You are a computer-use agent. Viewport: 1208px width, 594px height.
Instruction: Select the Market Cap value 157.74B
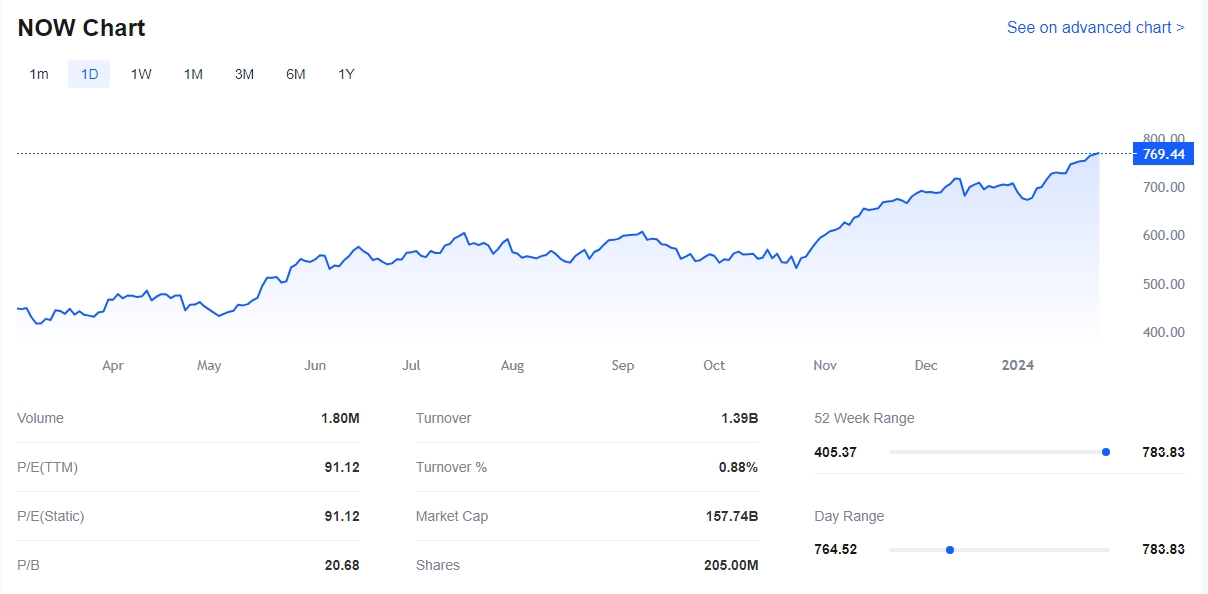tap(731, 516)
